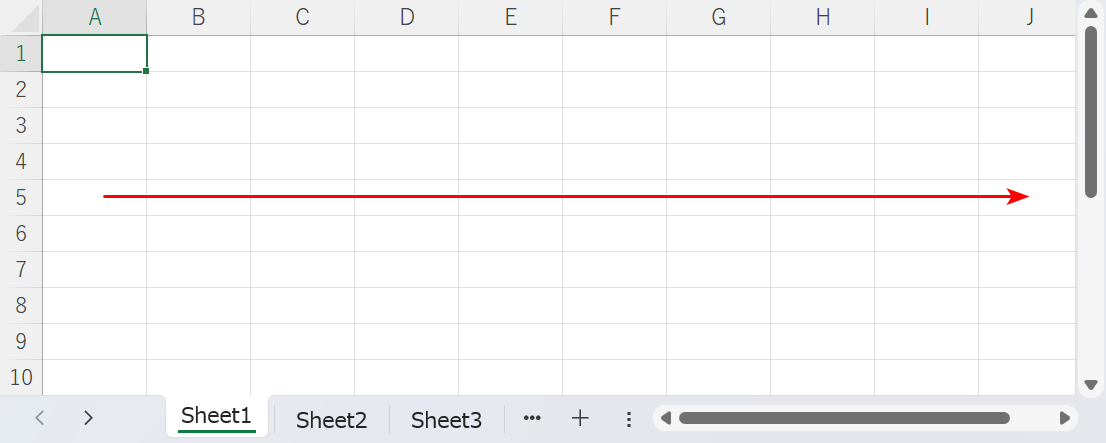The image size is (1106, 443).
Task: Select row 7 header
Action: (22, 269)
